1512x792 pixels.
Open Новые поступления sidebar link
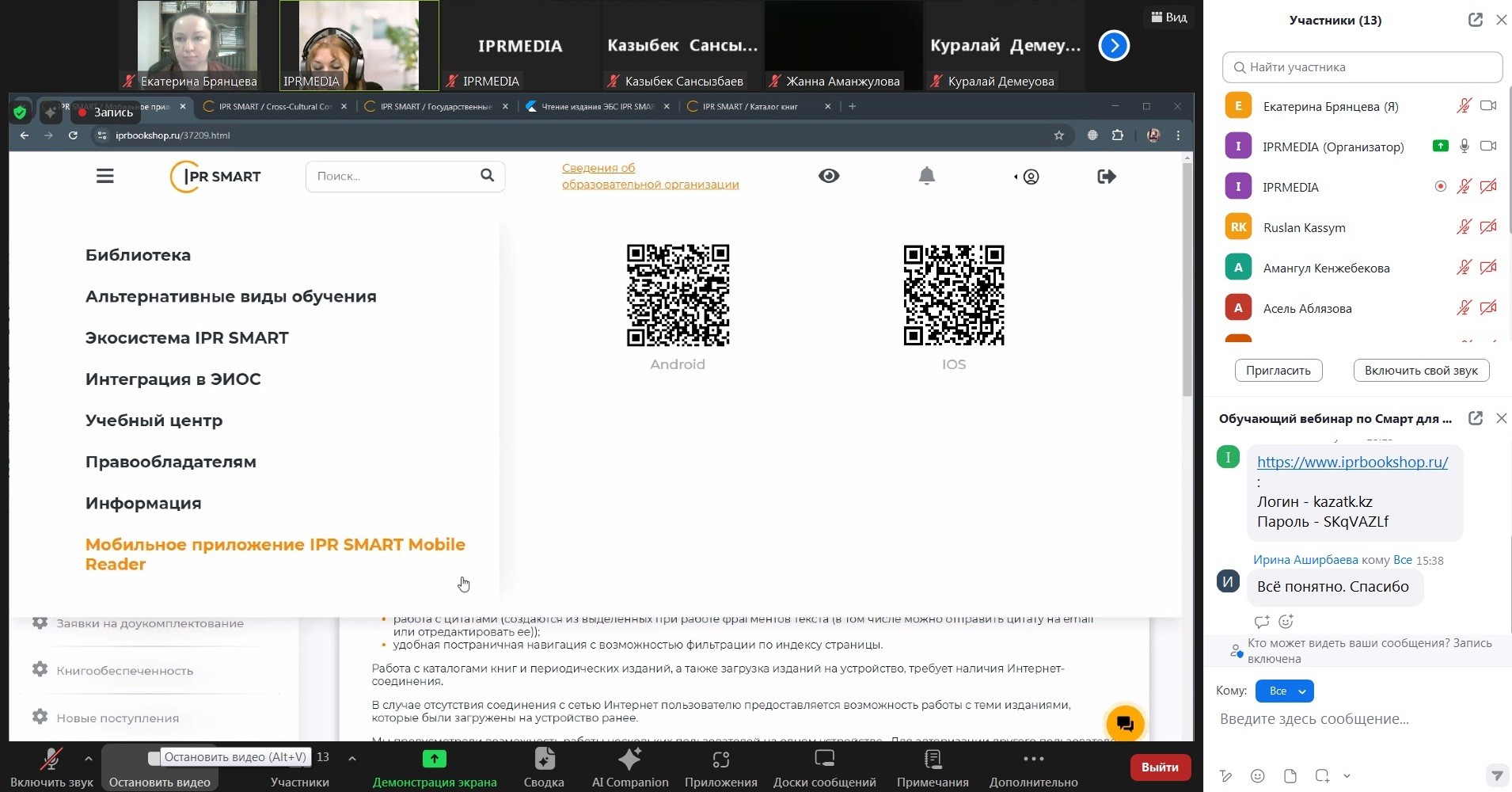117,718
